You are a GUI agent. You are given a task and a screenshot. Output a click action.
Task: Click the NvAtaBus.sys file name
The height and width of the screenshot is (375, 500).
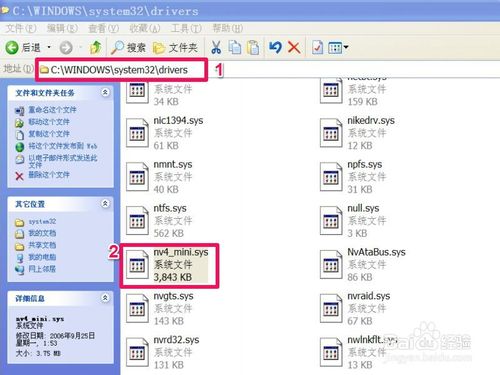[376, 252]
